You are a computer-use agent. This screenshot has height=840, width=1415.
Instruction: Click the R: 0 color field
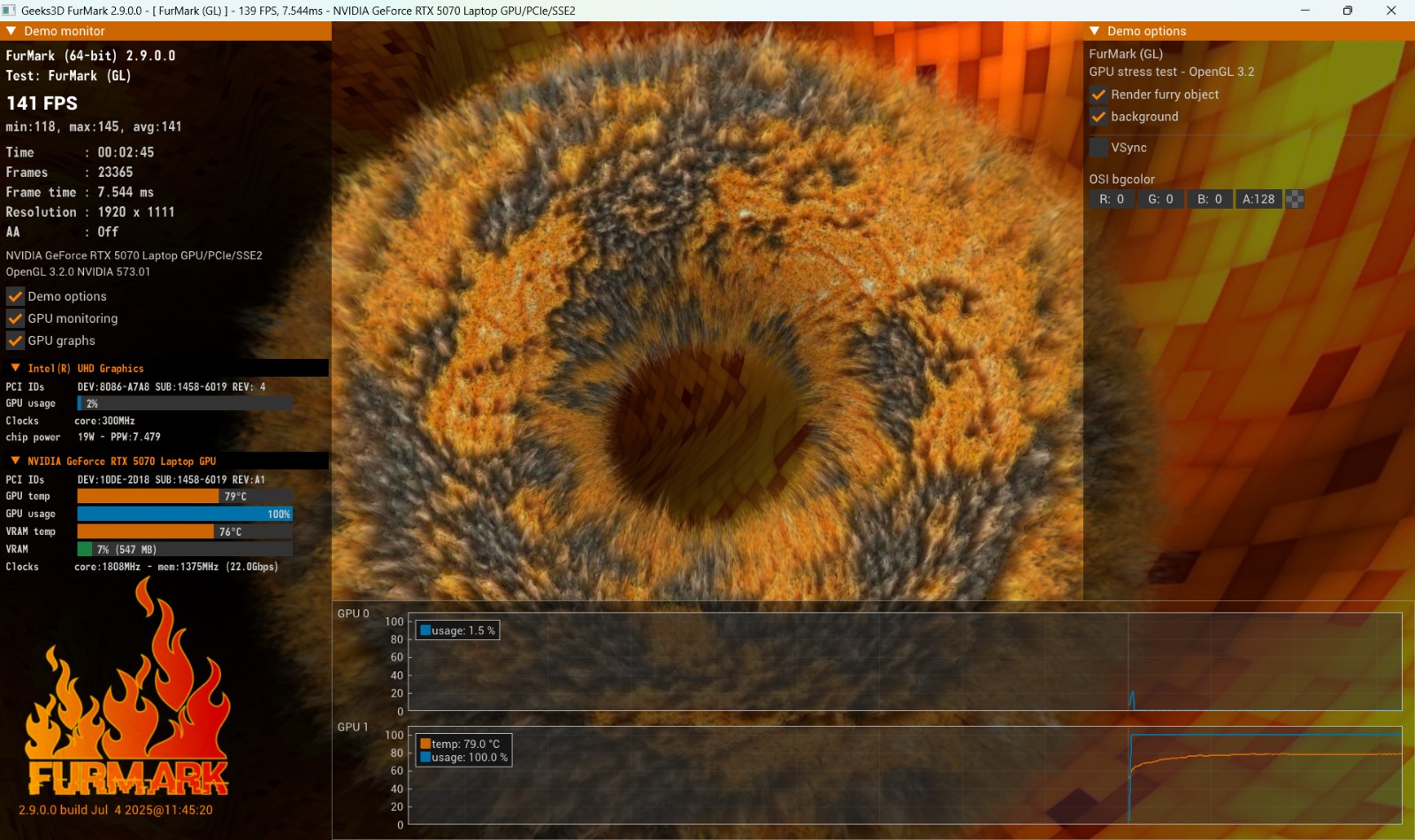(1112, 199)
